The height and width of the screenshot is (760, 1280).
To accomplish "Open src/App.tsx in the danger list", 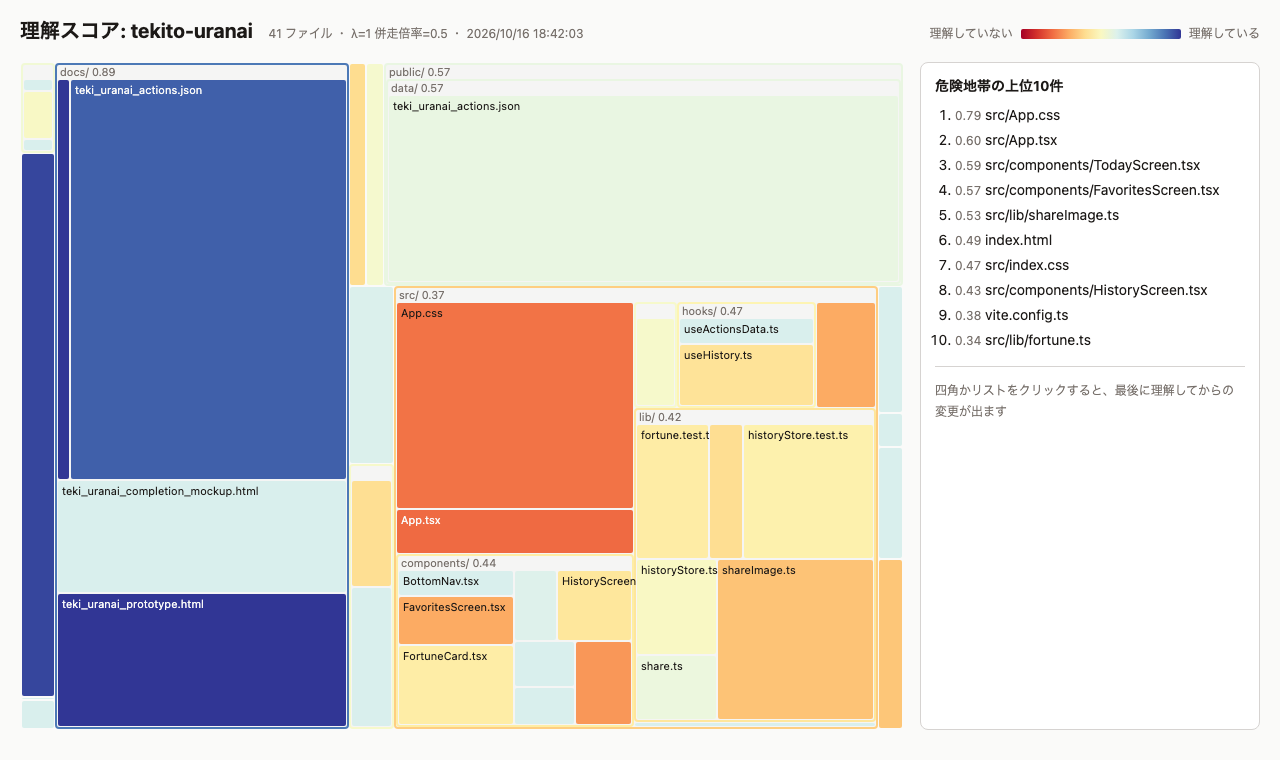I will tap(1021, 140).
